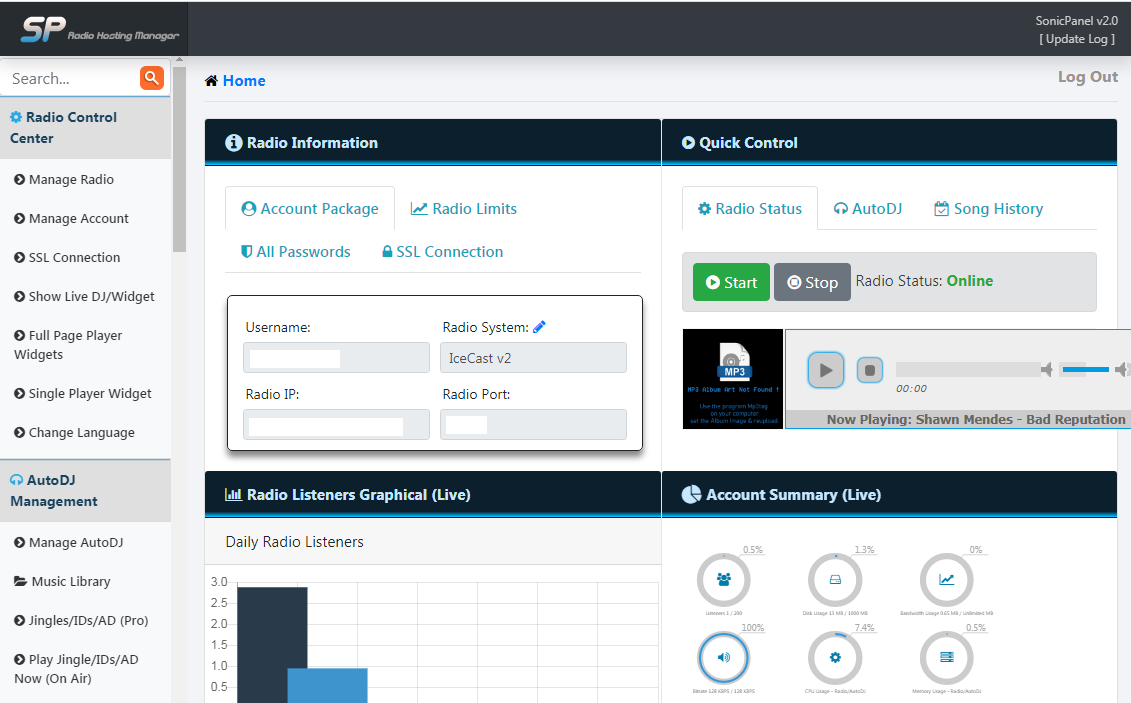The height and width of the screenshot is (703, 1131).
Task: Click the player seek progress bar
Action: (x=967, y=369)
